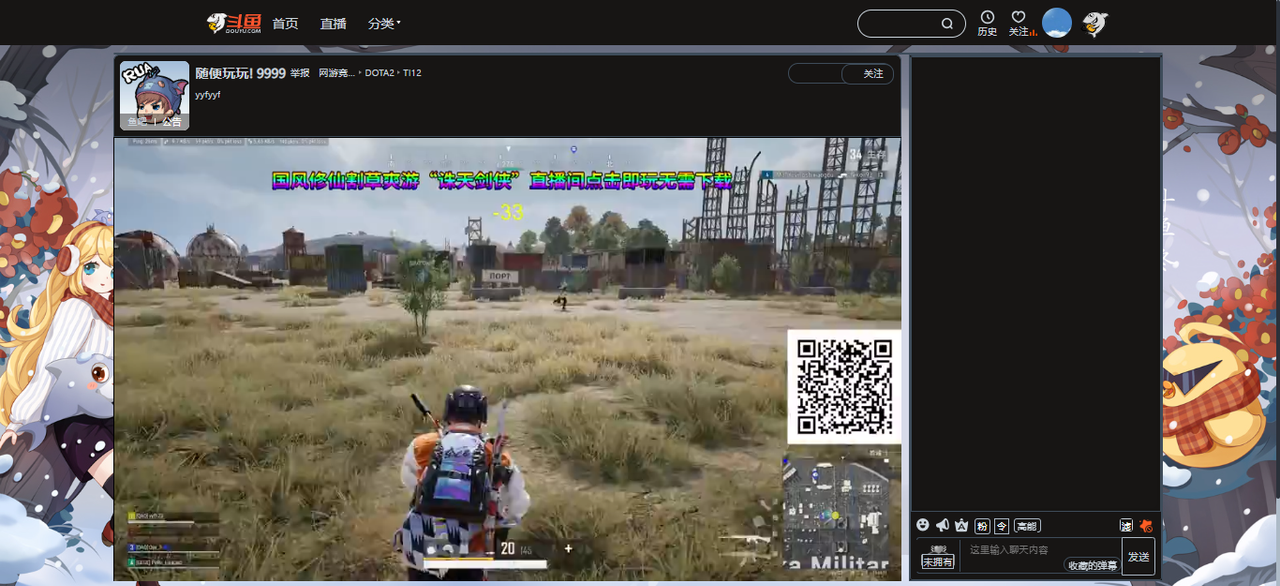Click the 令 token icon in chat

pyautogui.click(x=1001, y=526)
